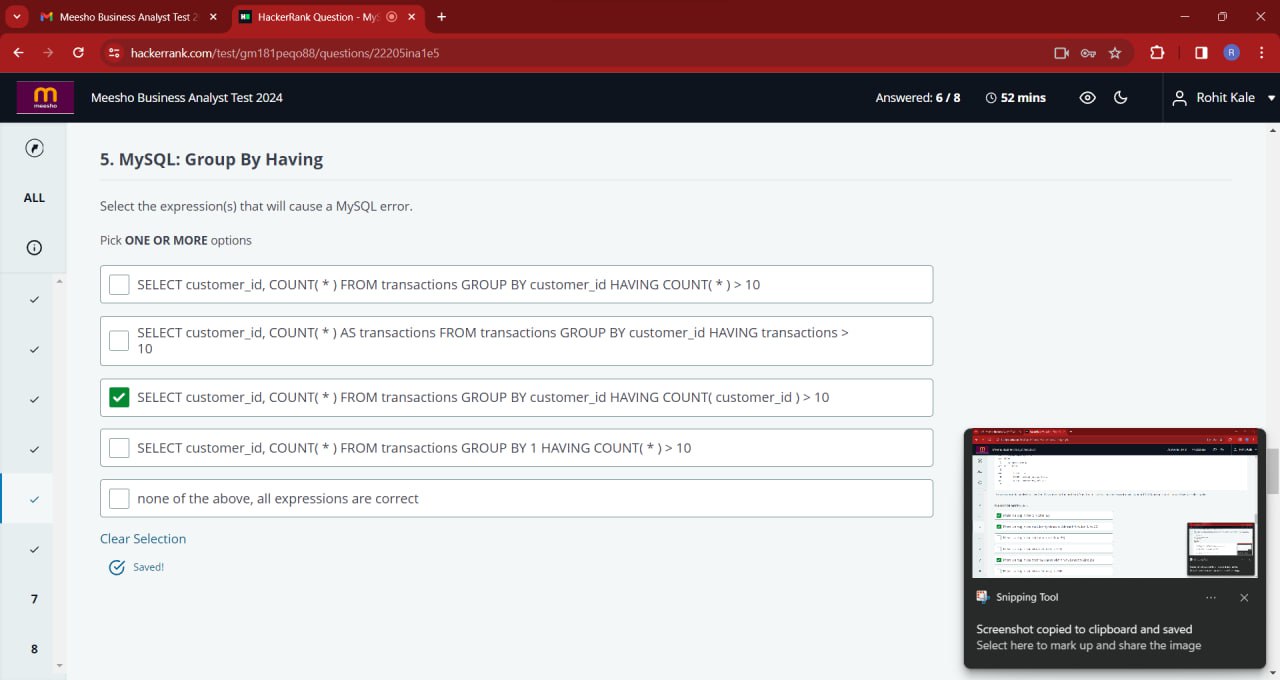
Task: Close the Meesho Business Analyst Test tab
Action: tap(212, 17)
